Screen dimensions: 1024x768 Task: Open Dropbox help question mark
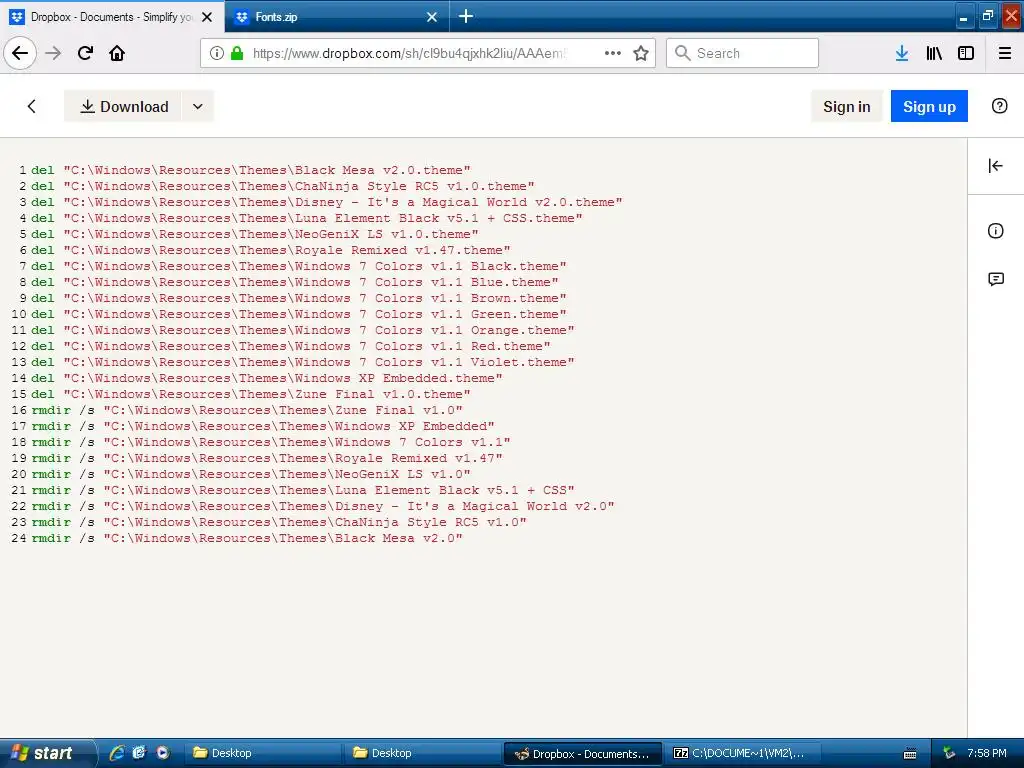[999, 106]
